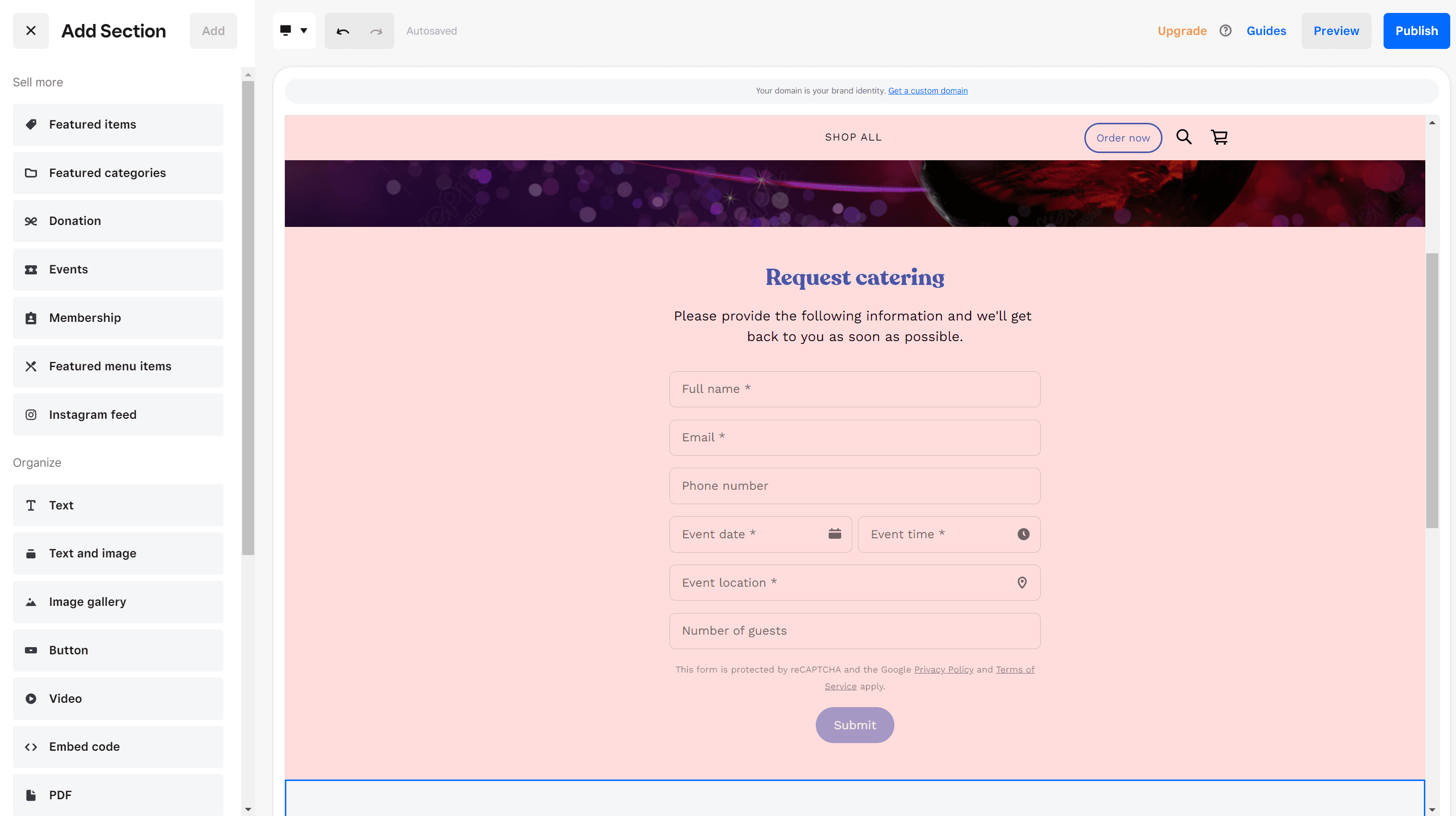Viewport: 1456px width, 816px height.
Task: Click the undo arrow icon
Action: [343, 31]
